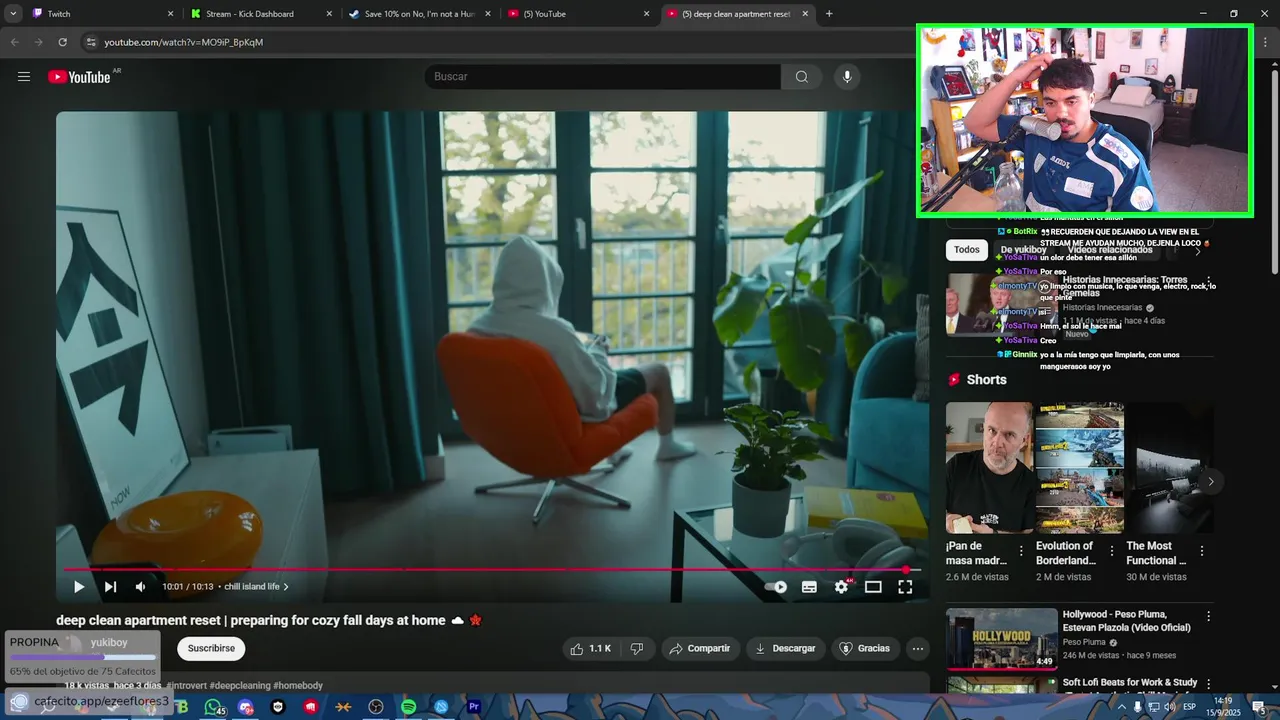Open the Evolution of Borderlands Short thumbnail

1080,467
